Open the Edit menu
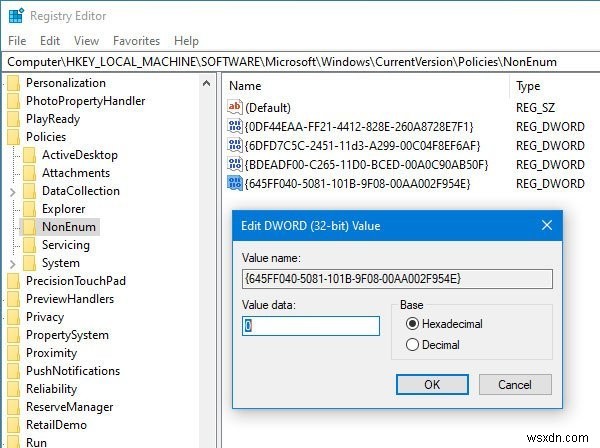The height and width of the screenshot is (448, 600). tap(50, 41)
